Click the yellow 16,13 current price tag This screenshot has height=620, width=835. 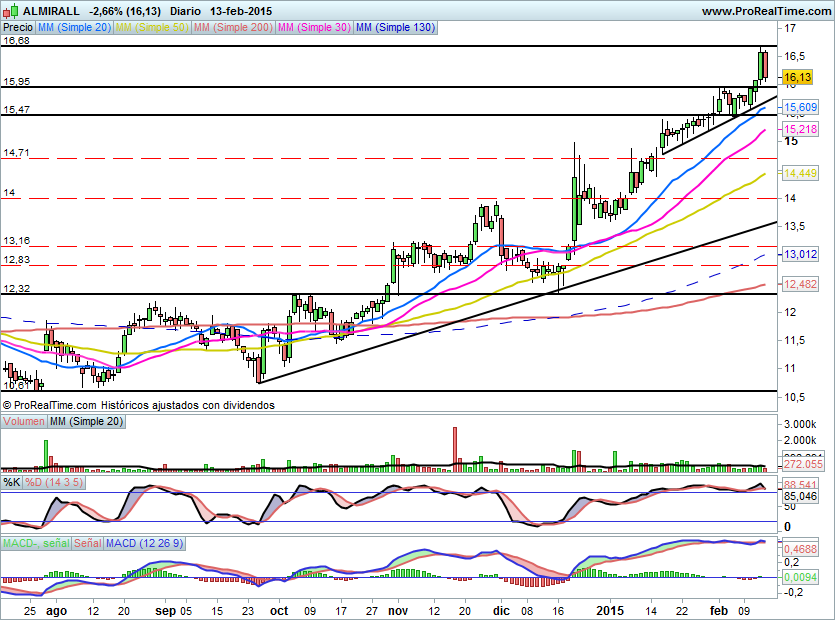tap(797, 77)
